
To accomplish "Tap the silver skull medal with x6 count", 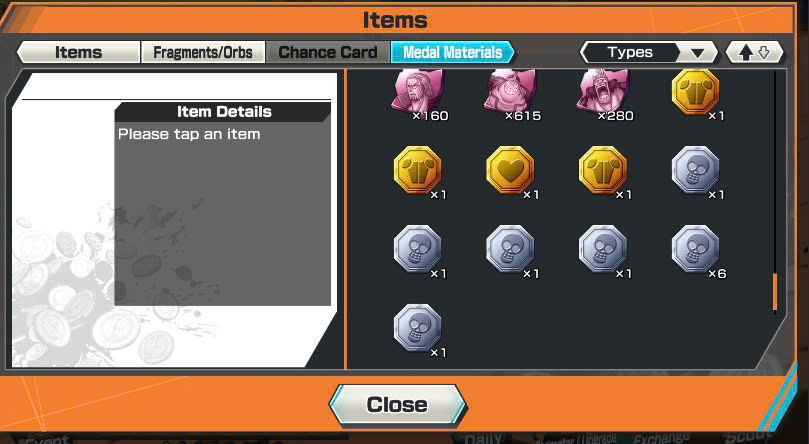I will pyautogui.click(x=695, y=249).
